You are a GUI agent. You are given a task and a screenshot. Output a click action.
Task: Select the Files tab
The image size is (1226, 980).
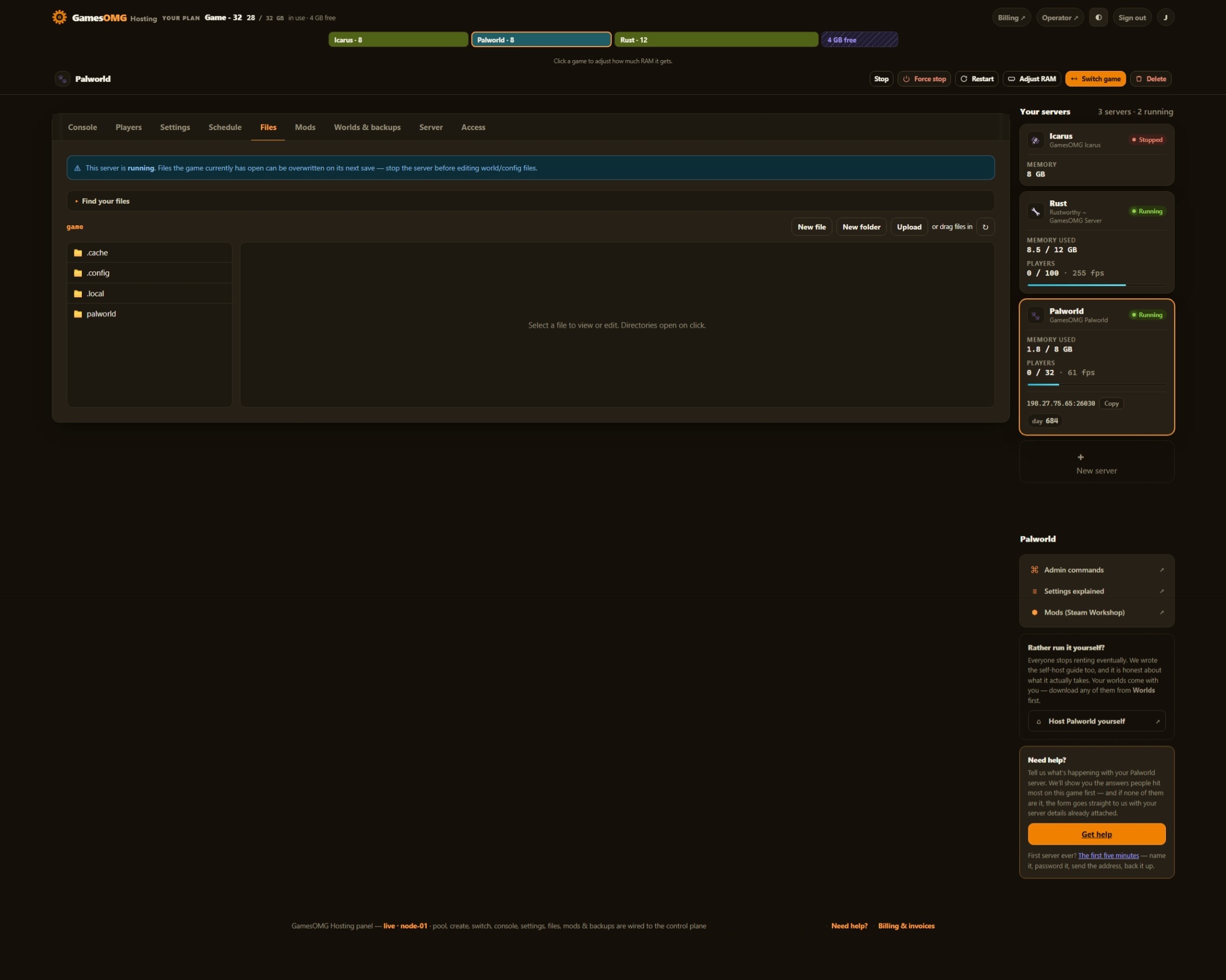click(269, 127)
